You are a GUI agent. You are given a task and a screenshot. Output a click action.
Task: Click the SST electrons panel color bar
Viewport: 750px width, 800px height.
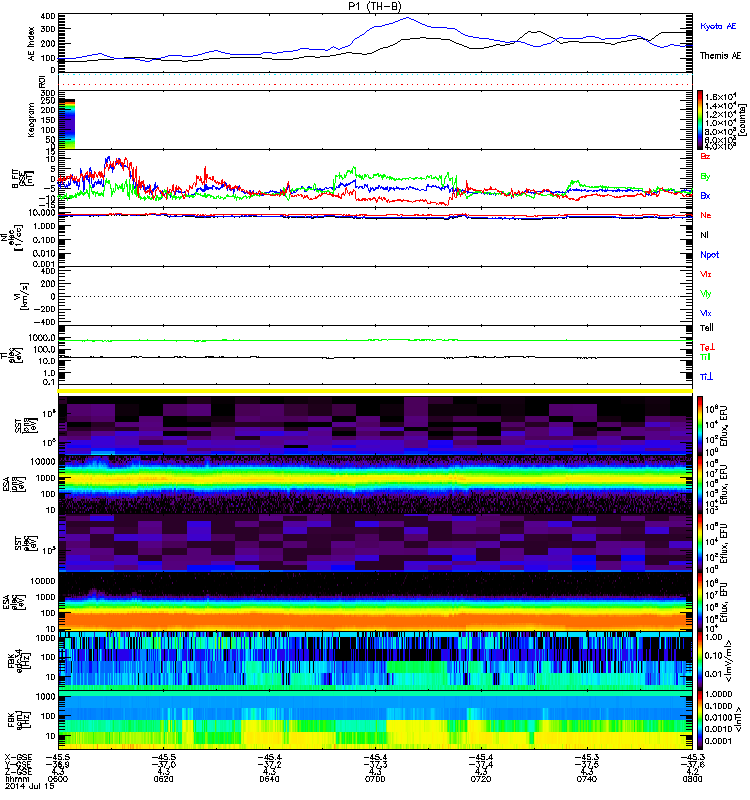[x=700, y=543]
